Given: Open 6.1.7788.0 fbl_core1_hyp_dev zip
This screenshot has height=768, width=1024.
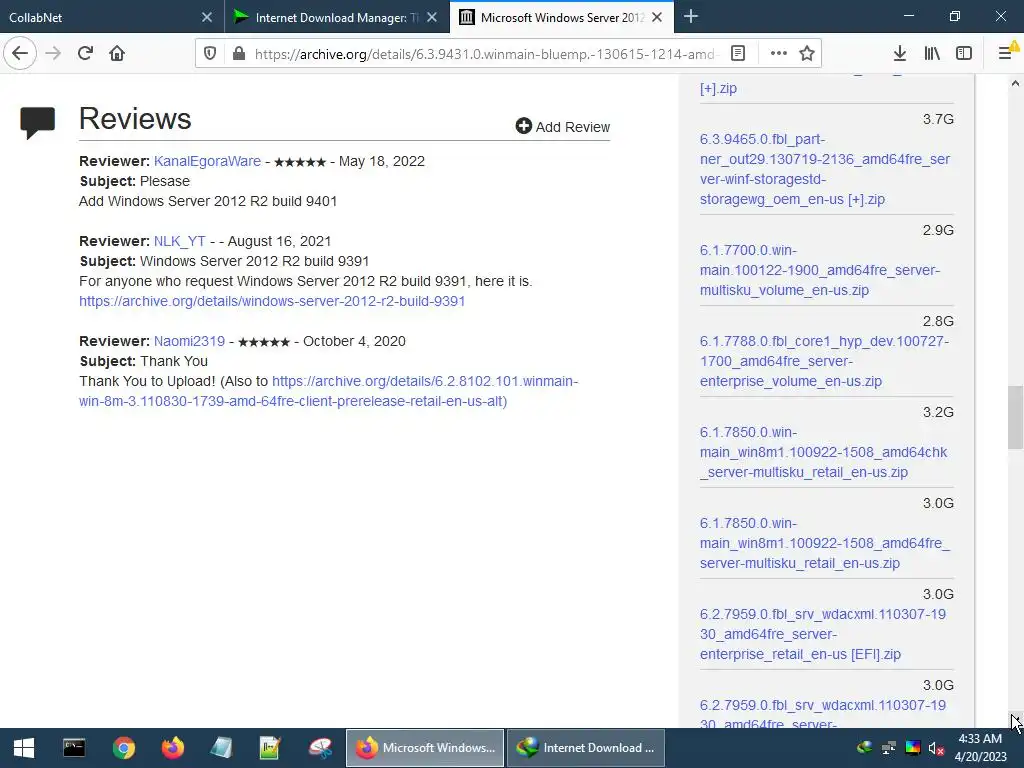Looking at the screenshot, I should 824,361.
